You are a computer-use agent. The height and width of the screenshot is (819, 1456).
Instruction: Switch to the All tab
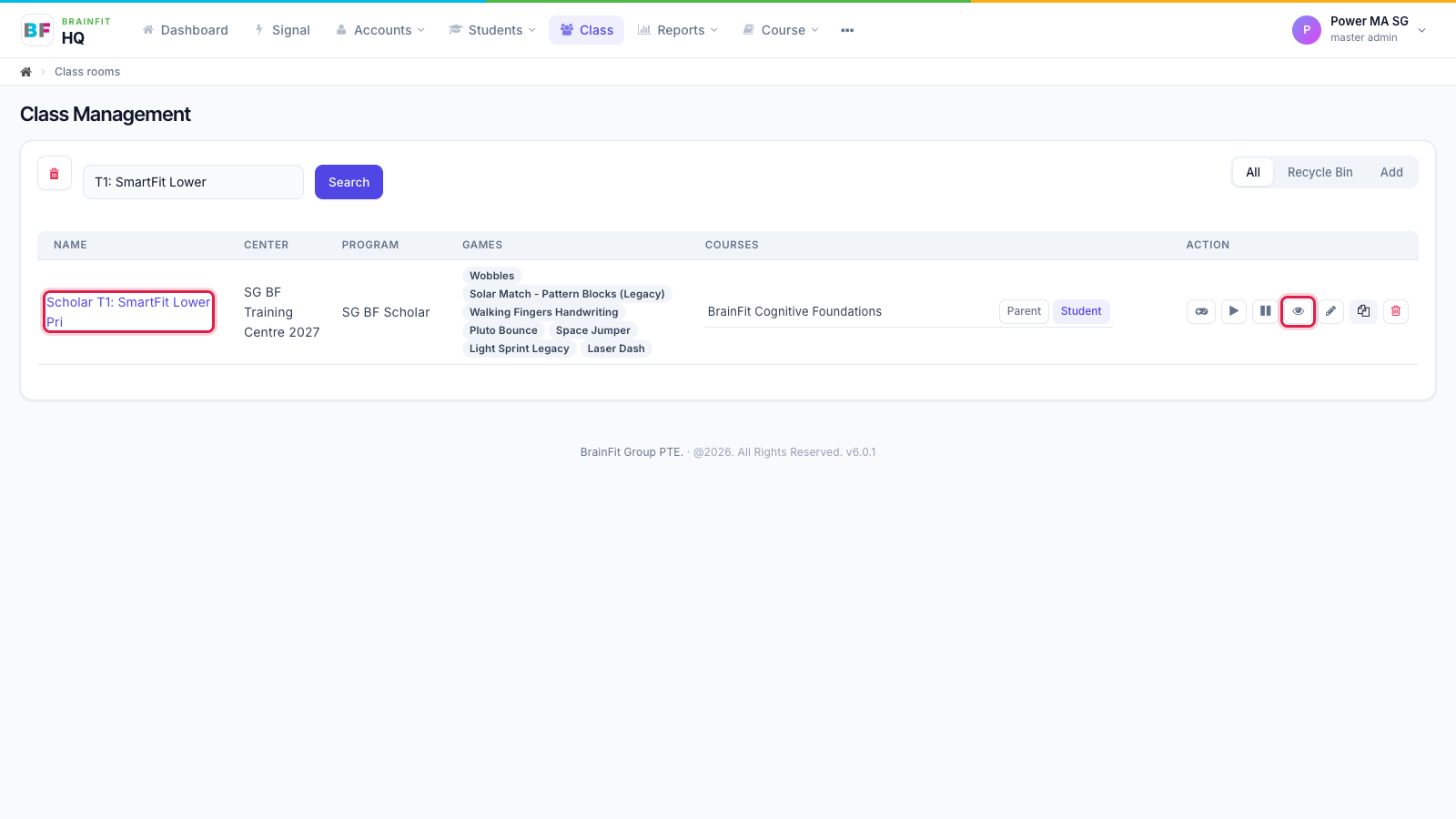tap(1253, 172)
